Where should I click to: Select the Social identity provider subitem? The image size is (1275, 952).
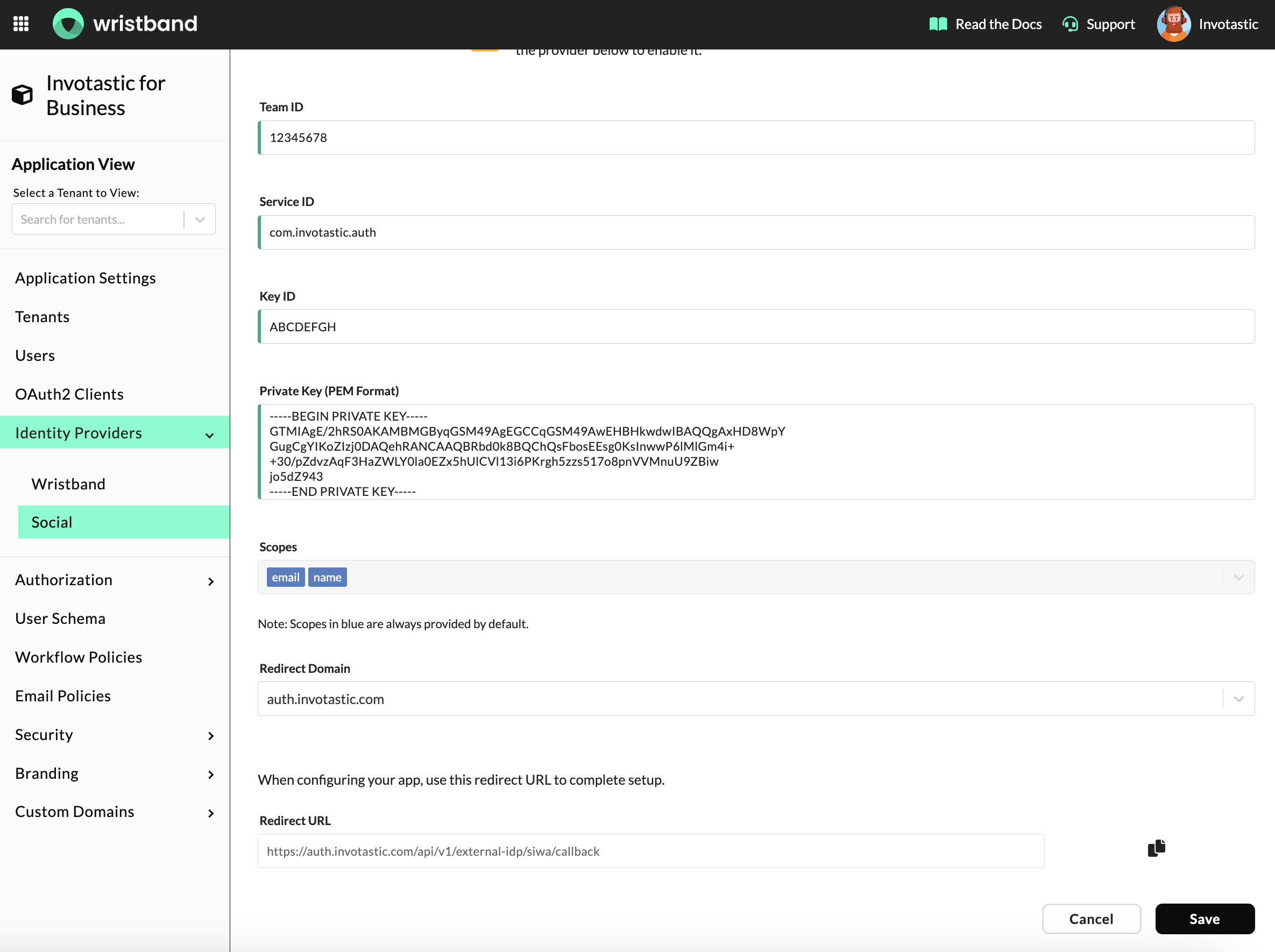click(x=124, y=522)
